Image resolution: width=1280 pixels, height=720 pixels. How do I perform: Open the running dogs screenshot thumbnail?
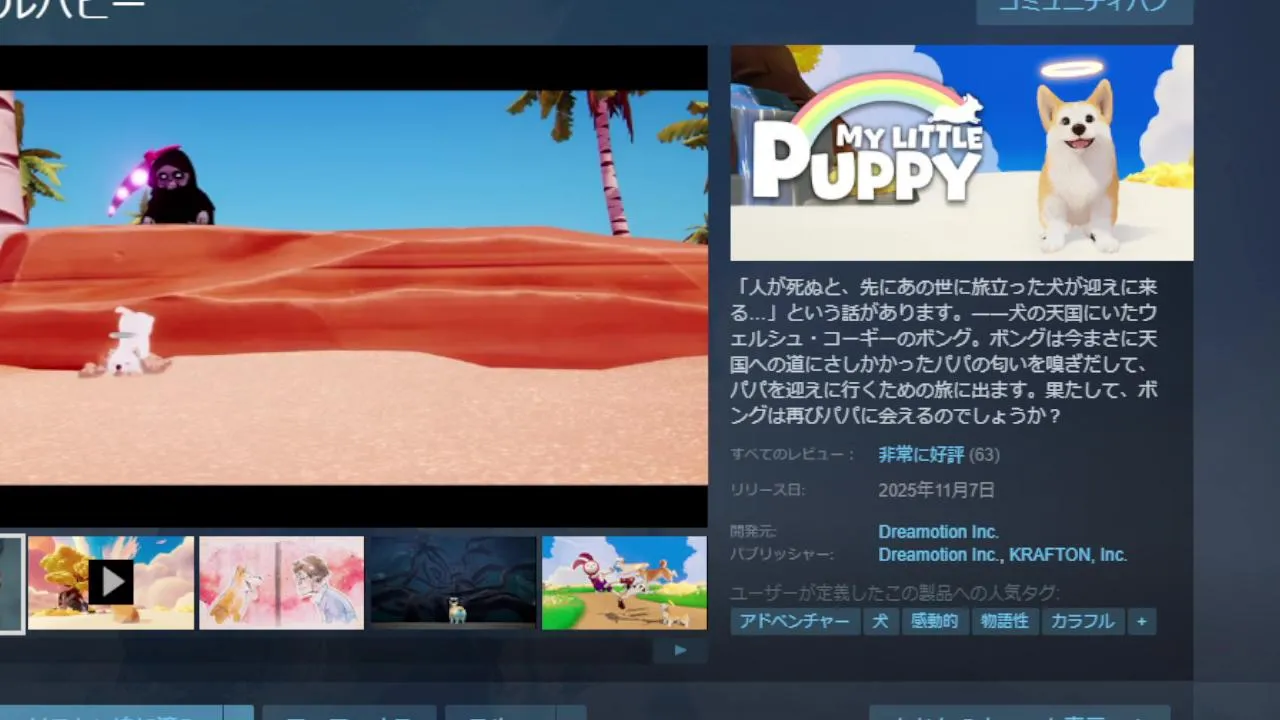click(x=624, y=582)
